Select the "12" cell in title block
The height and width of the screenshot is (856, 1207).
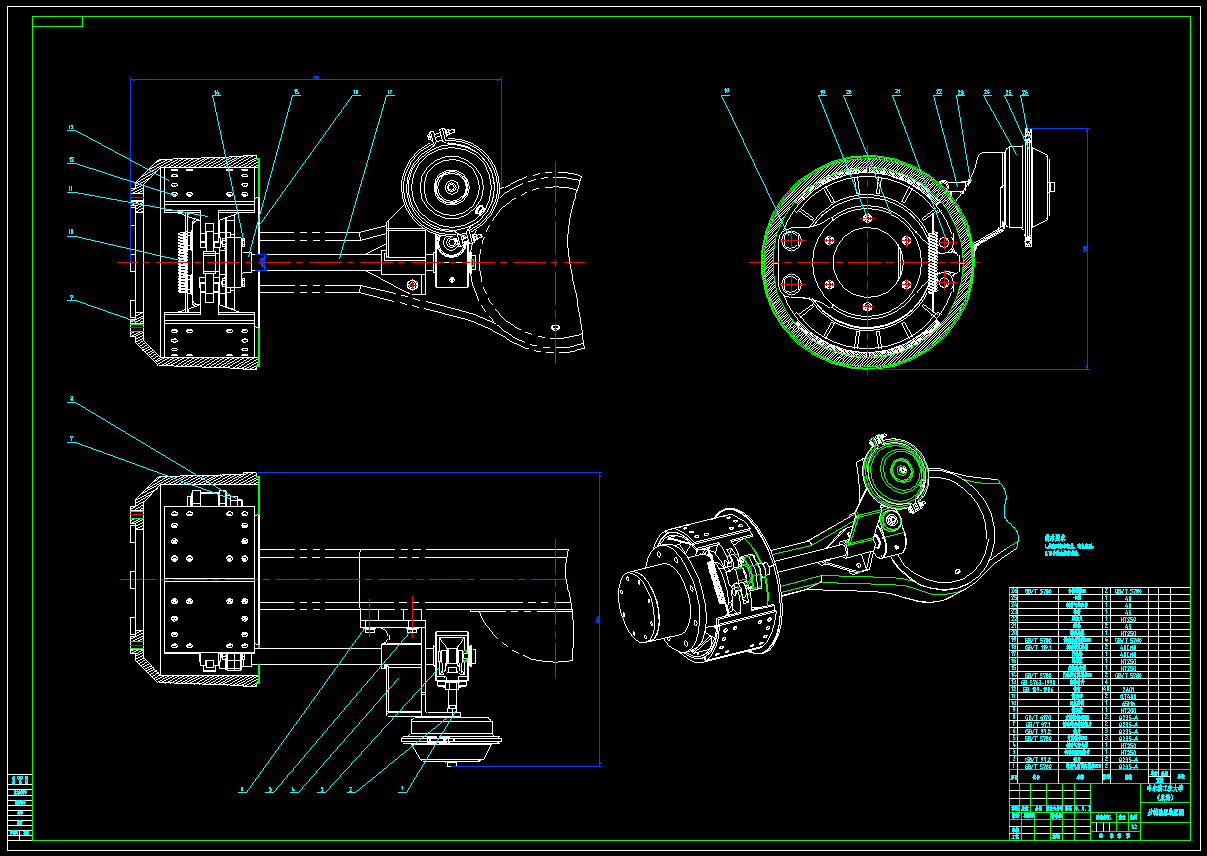[x=1134, y=827]
